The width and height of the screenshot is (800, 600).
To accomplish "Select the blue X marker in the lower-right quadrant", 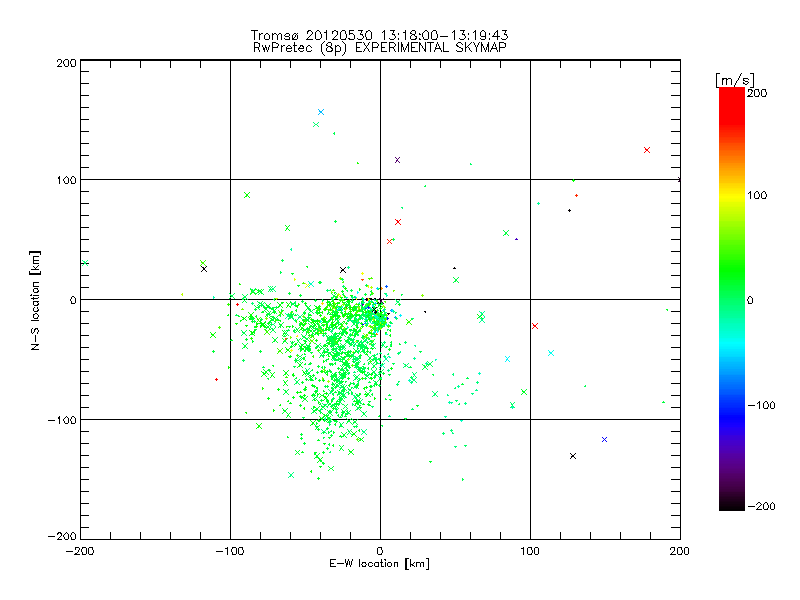I will (x=605, y=439).
